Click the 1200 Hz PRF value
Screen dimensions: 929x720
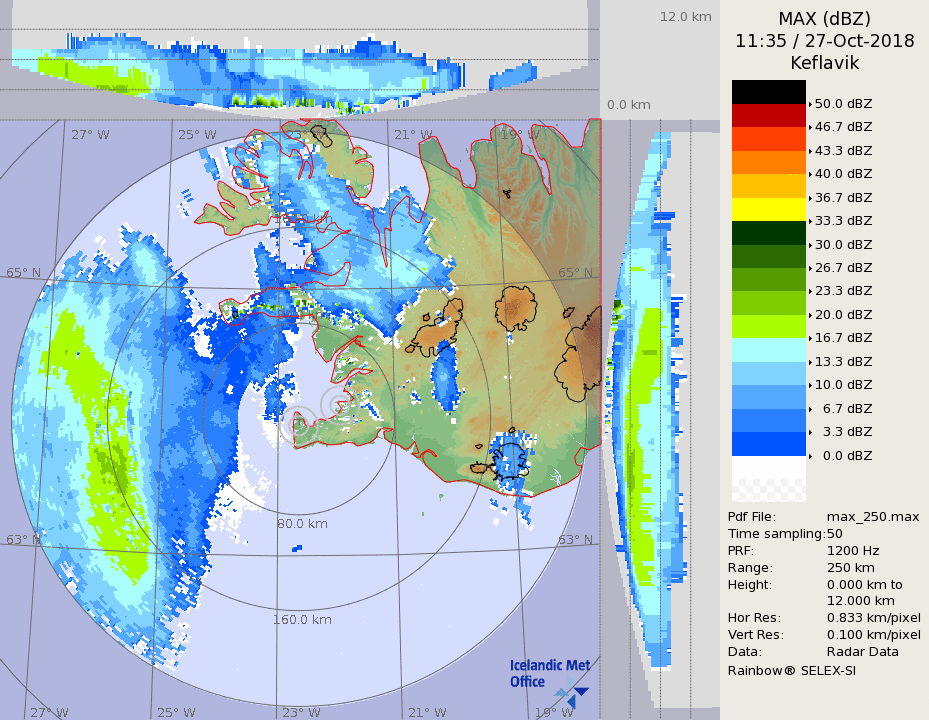(x=853, y=550)
